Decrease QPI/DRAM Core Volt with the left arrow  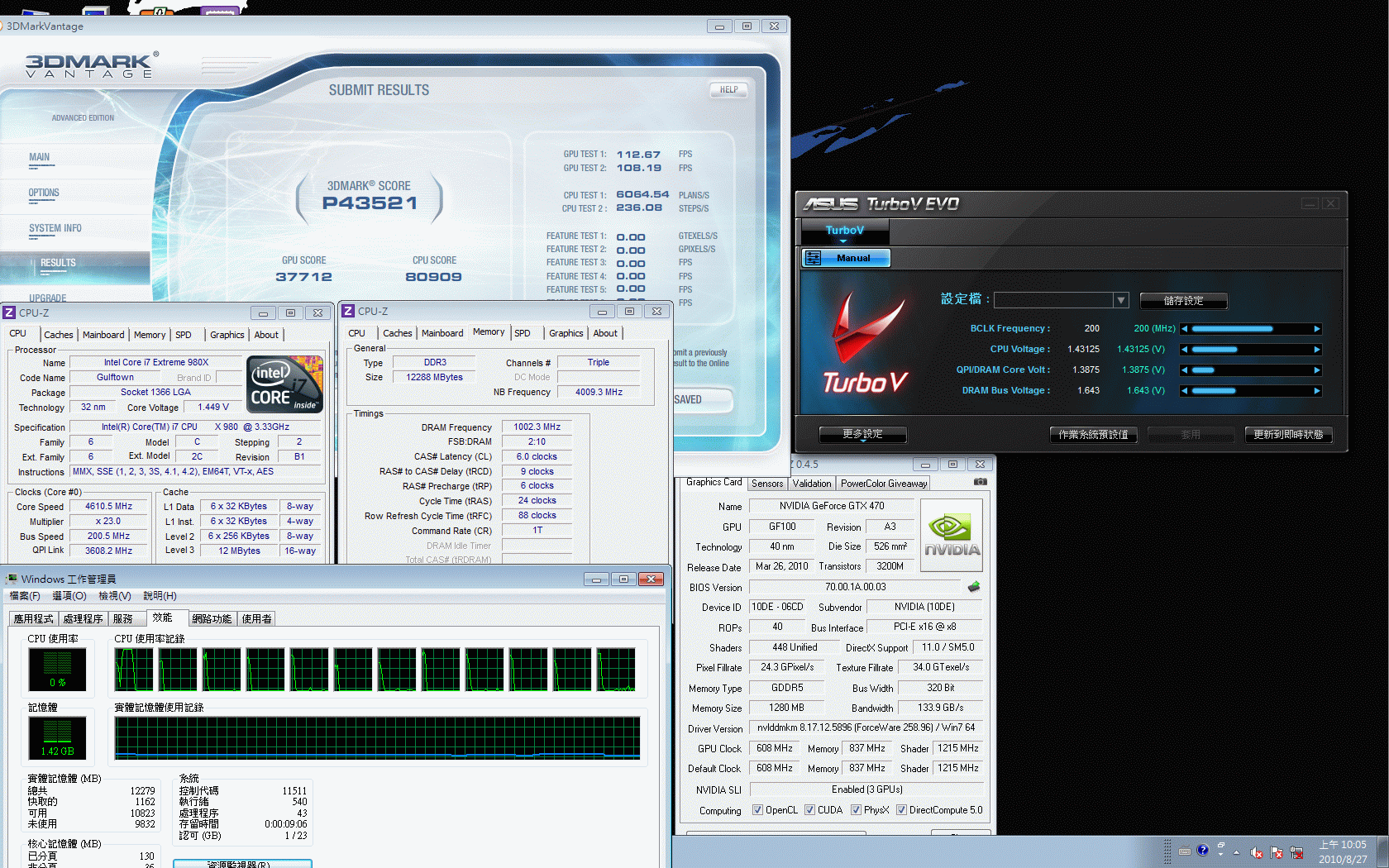tap(1185, 370)
